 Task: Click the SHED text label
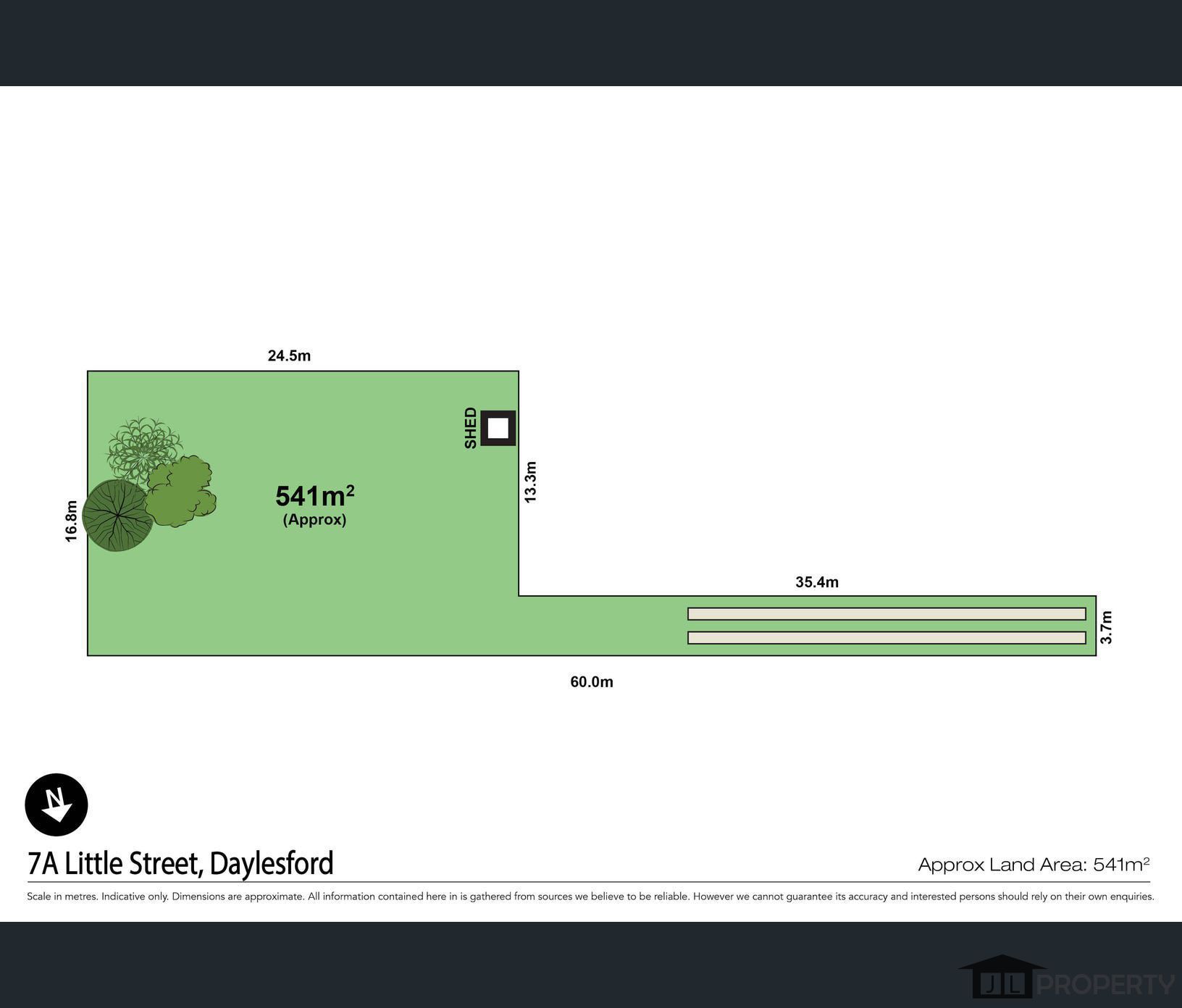pyautogui.click(x=471, y=428)
